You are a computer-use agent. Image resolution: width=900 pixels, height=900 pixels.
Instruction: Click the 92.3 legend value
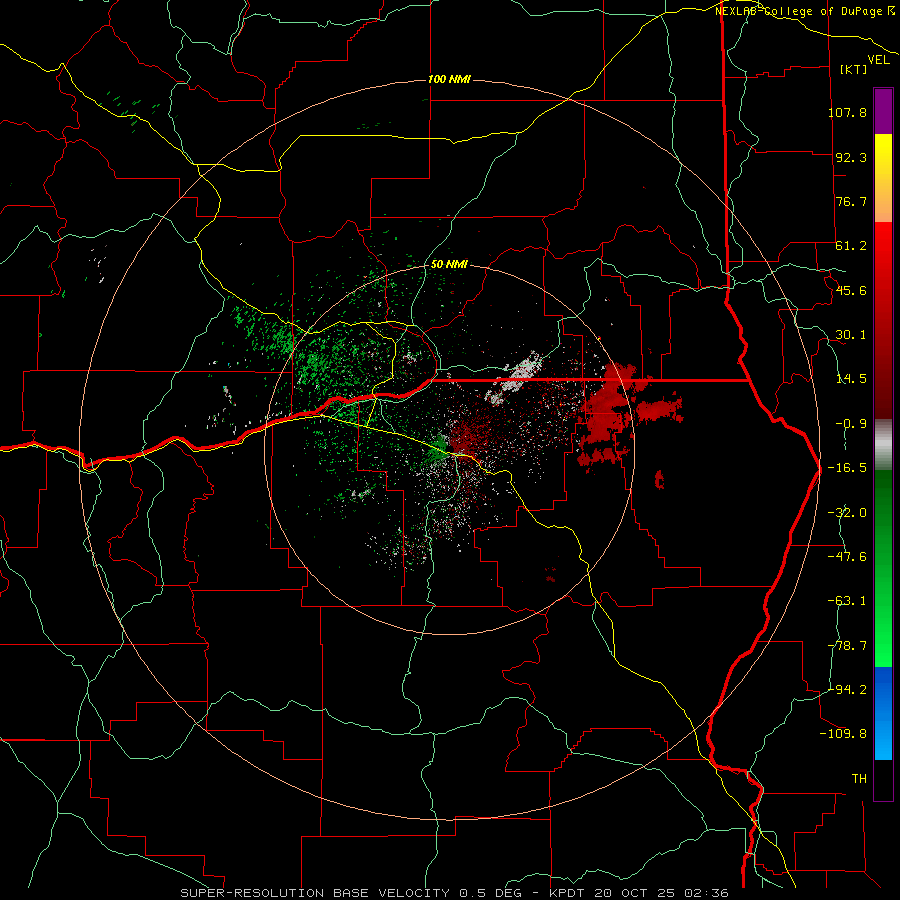(851, 157)
